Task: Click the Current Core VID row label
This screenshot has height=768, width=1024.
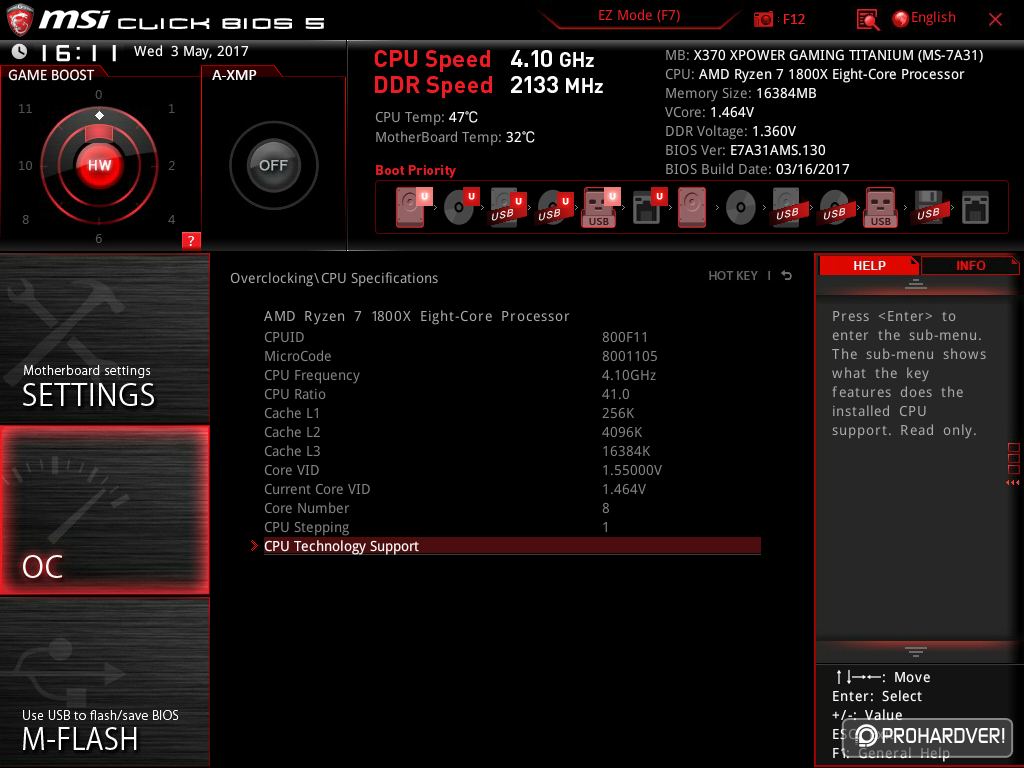Action: (x=317, y=489)
